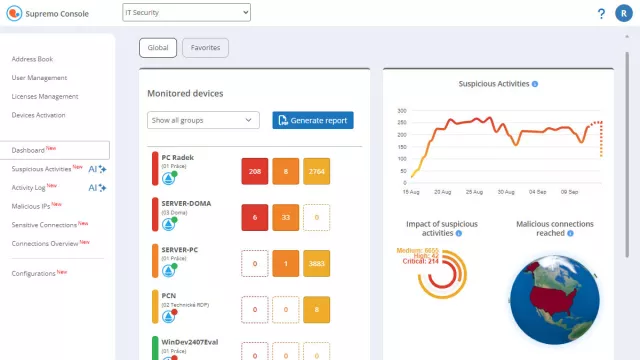
Task: Switch to the Favorites tab
Action: (205, 48)
